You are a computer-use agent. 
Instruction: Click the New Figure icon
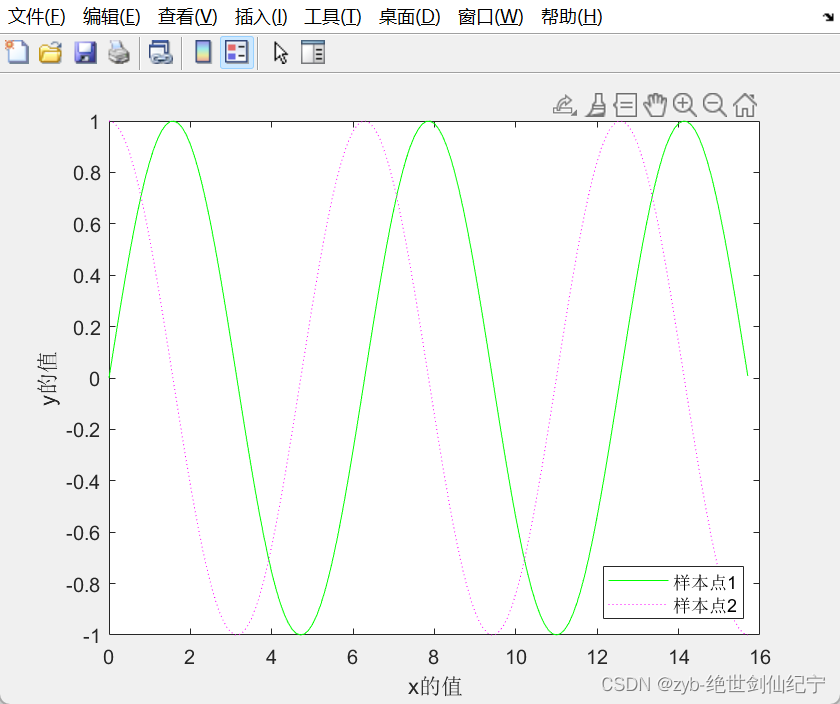(17, 53)
